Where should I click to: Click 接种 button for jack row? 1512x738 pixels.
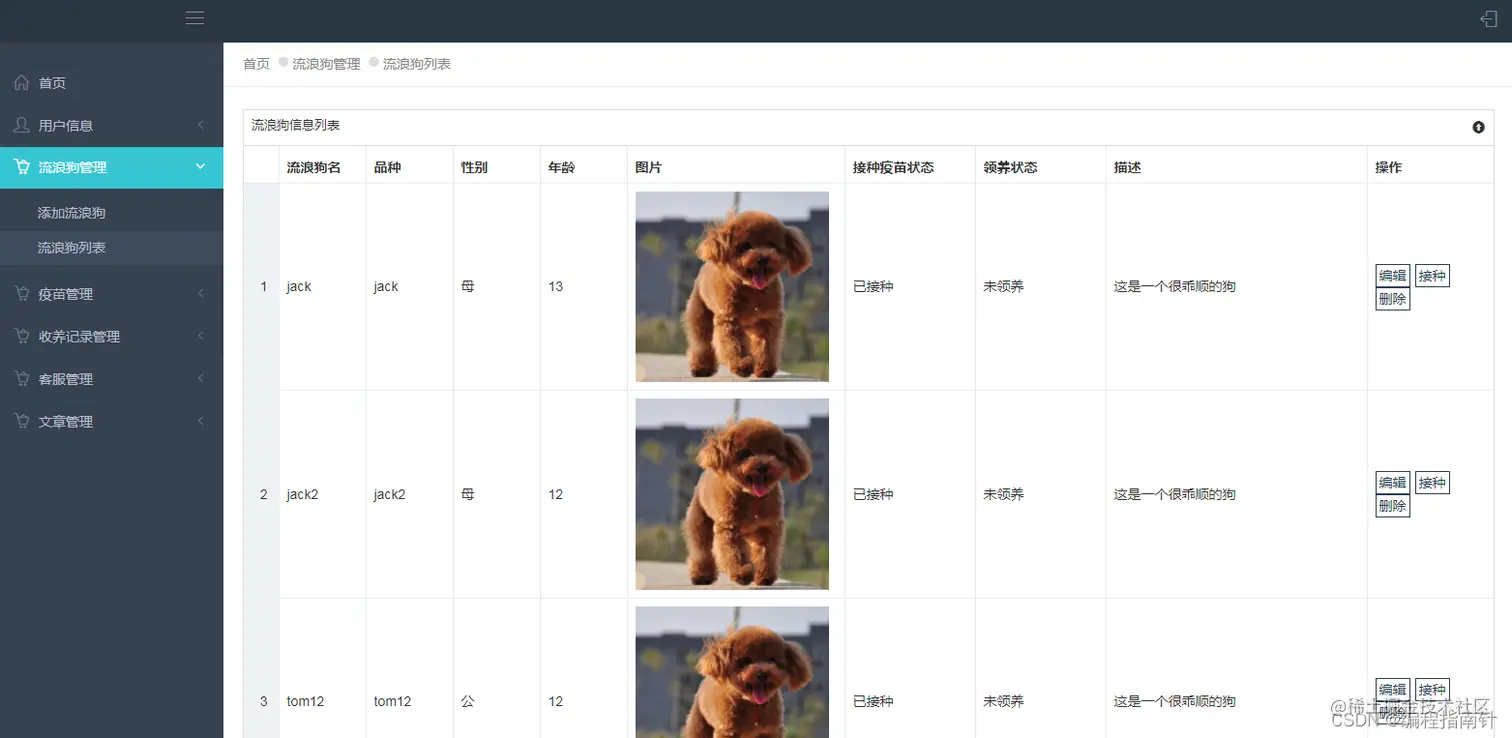point(1432,276)
